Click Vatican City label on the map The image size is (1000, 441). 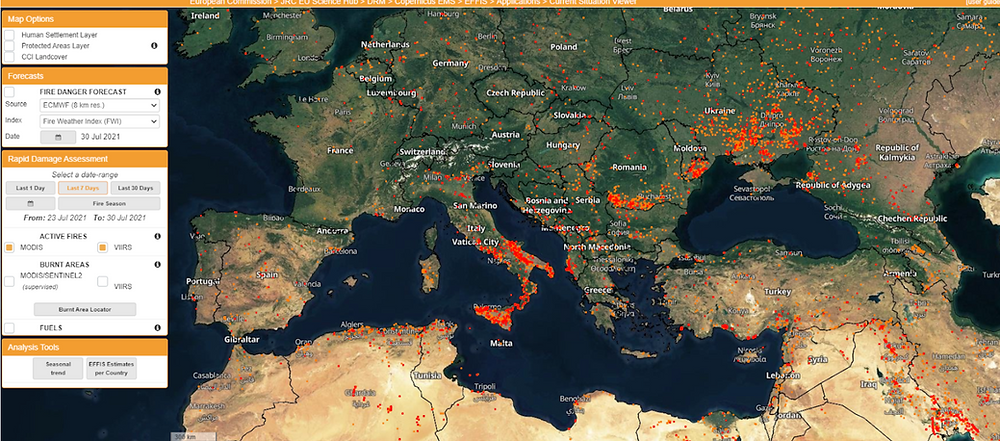pos(475,243)
